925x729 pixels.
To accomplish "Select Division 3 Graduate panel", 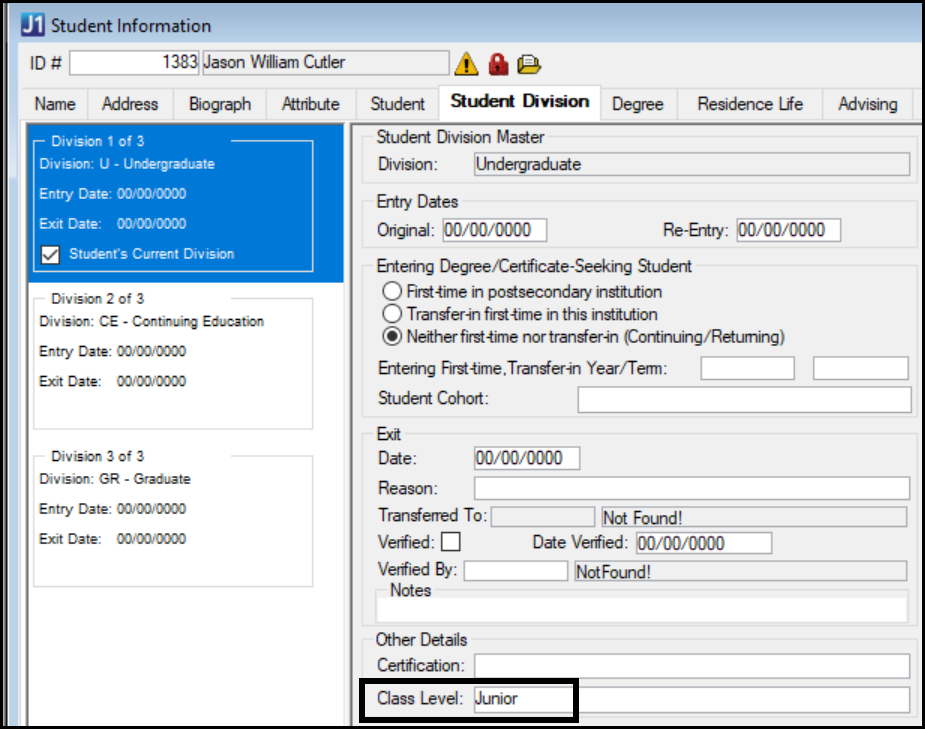I will [173, 518].
